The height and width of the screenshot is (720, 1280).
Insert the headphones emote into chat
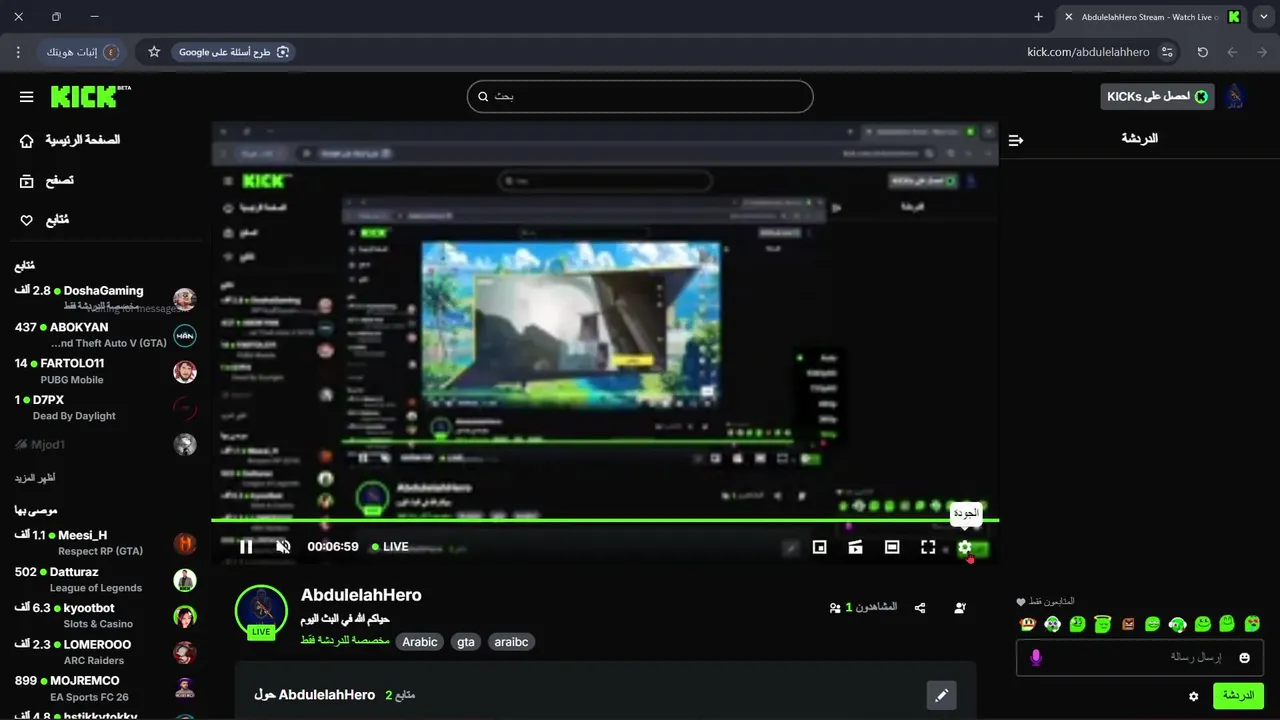(x=1177, y=624)
